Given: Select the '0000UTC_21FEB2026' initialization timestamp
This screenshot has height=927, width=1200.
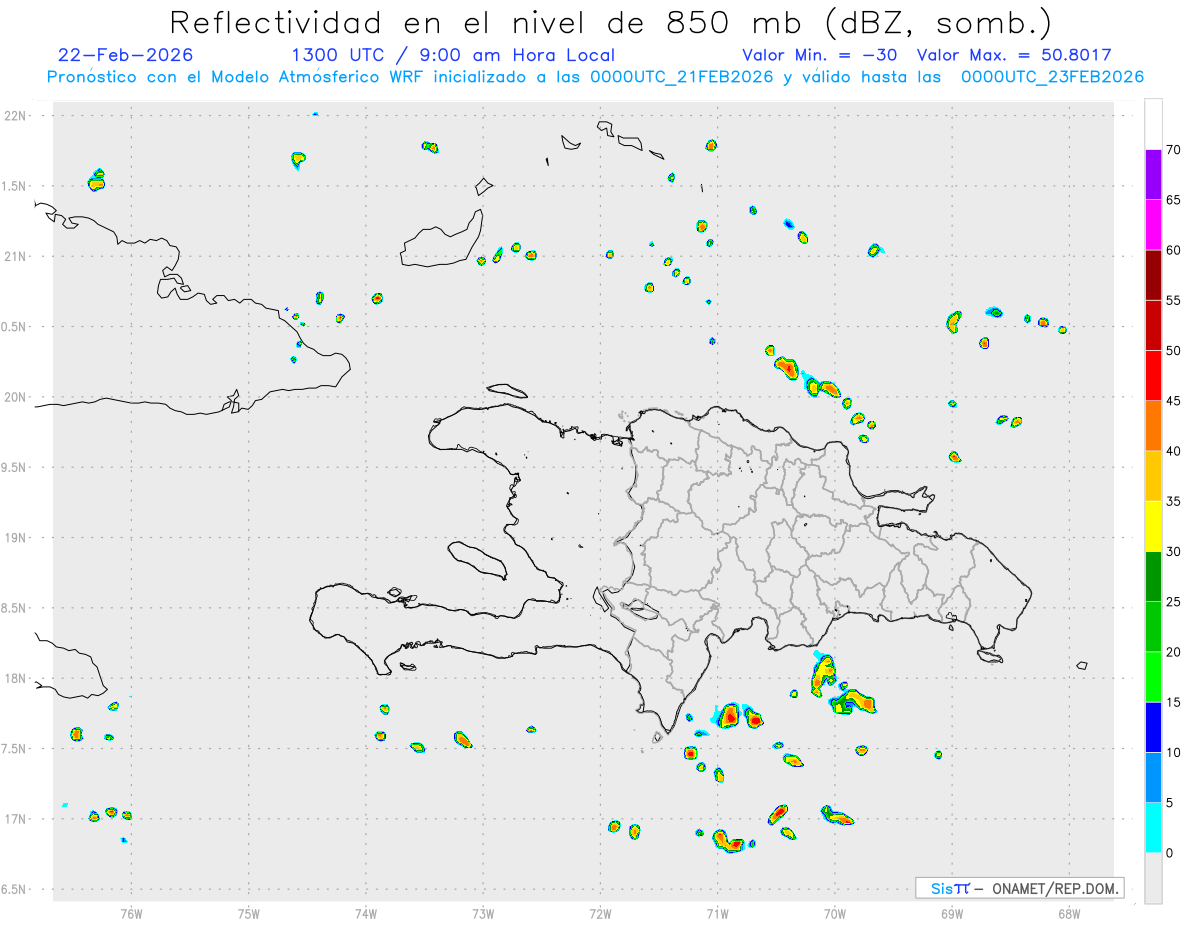Looking at the screenshot, I should (x=682, y=77).
